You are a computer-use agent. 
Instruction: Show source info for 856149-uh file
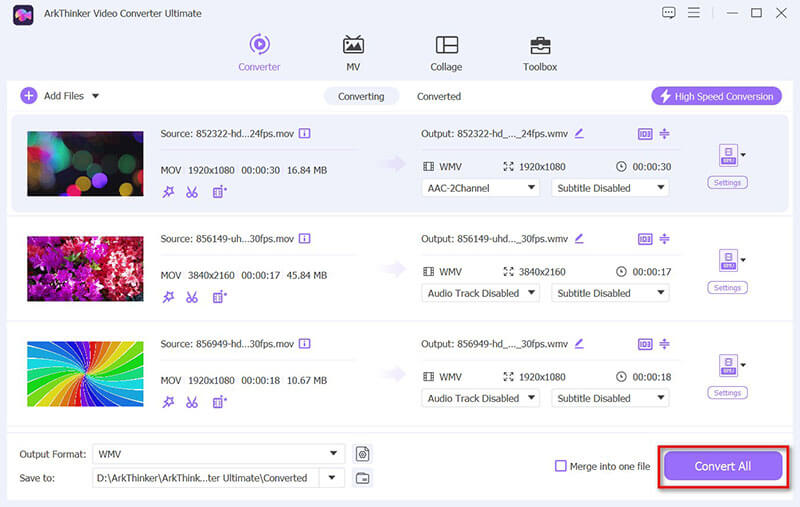pyautogui.click(x=305, y=238)
